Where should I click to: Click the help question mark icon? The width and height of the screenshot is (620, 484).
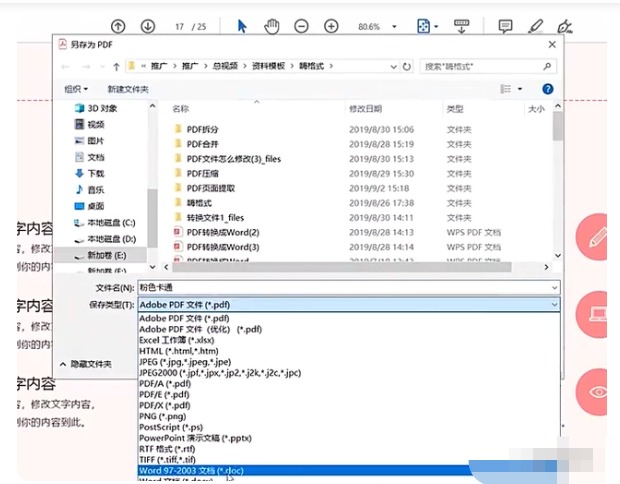[x=548, y=89]
